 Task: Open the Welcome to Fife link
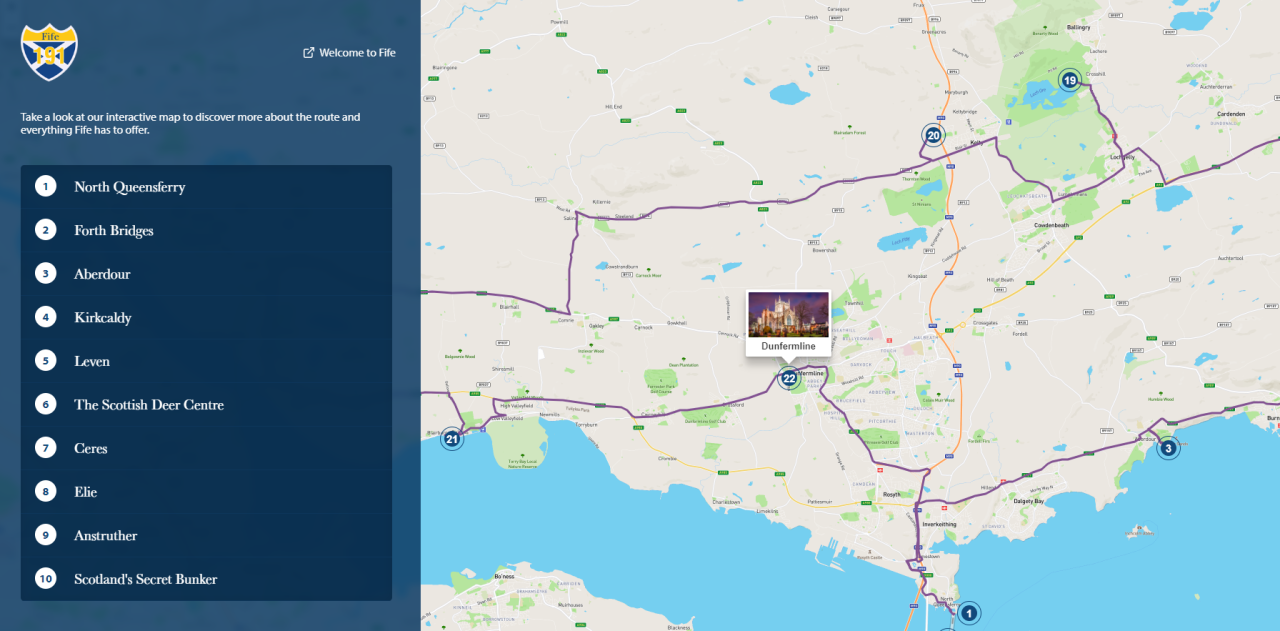click(x=356, y=52)
